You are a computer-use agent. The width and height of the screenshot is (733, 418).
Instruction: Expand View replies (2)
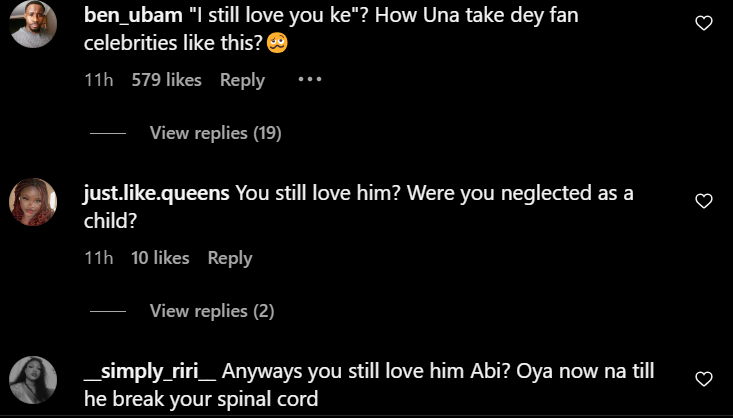point(211,311)
